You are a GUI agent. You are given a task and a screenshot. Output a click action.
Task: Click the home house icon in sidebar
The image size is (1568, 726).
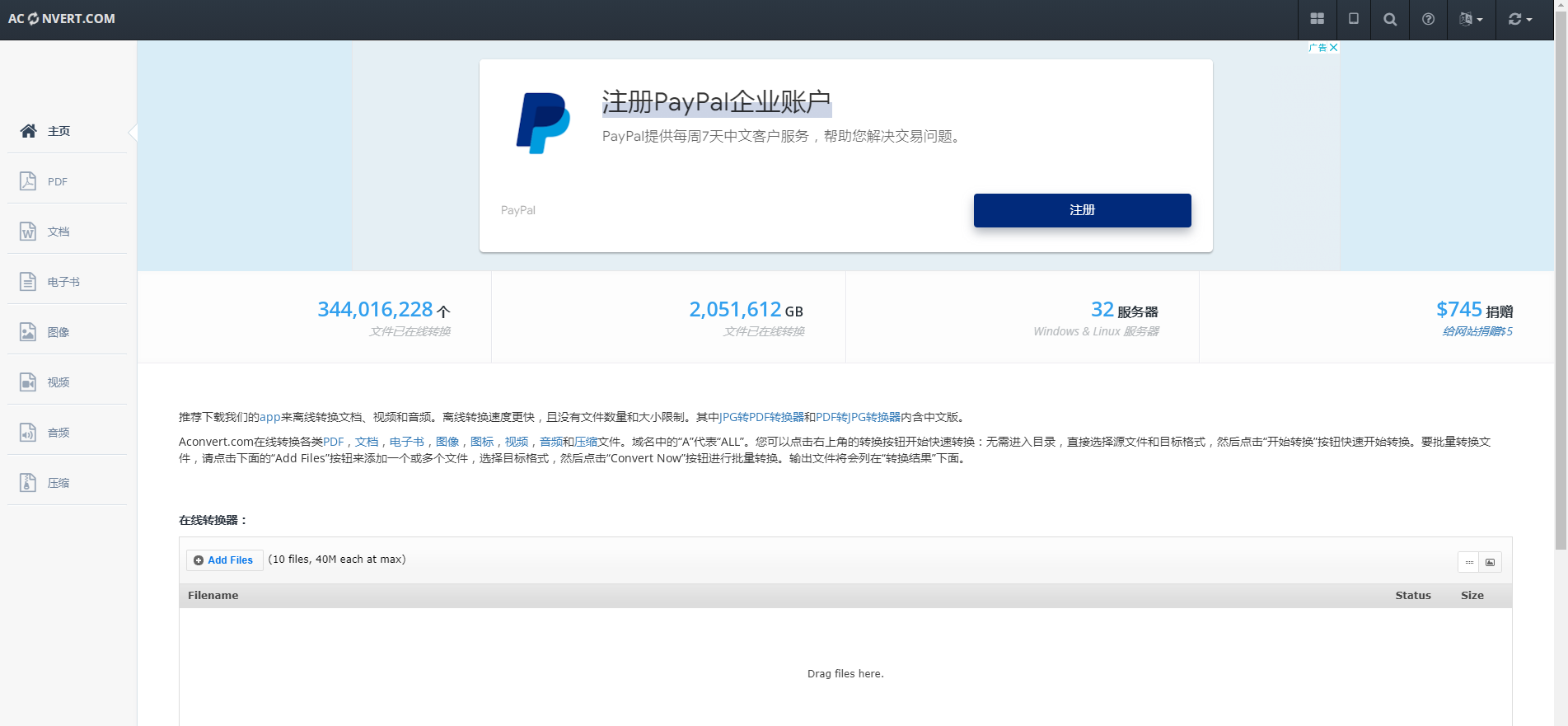(28, 131)
